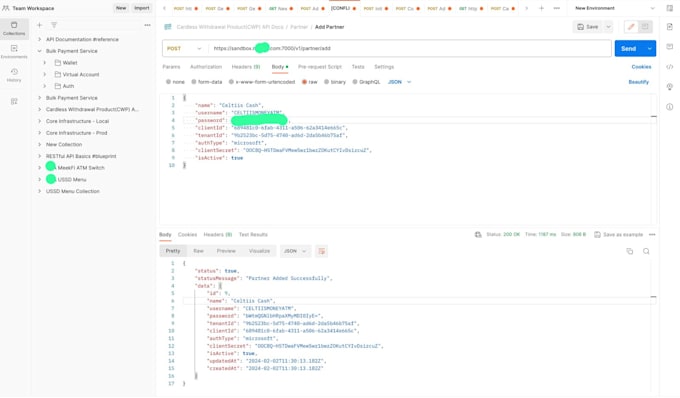Expand the Virtual Account folder
The height and width of the screenshot is (398, 680).
(45, 75)
